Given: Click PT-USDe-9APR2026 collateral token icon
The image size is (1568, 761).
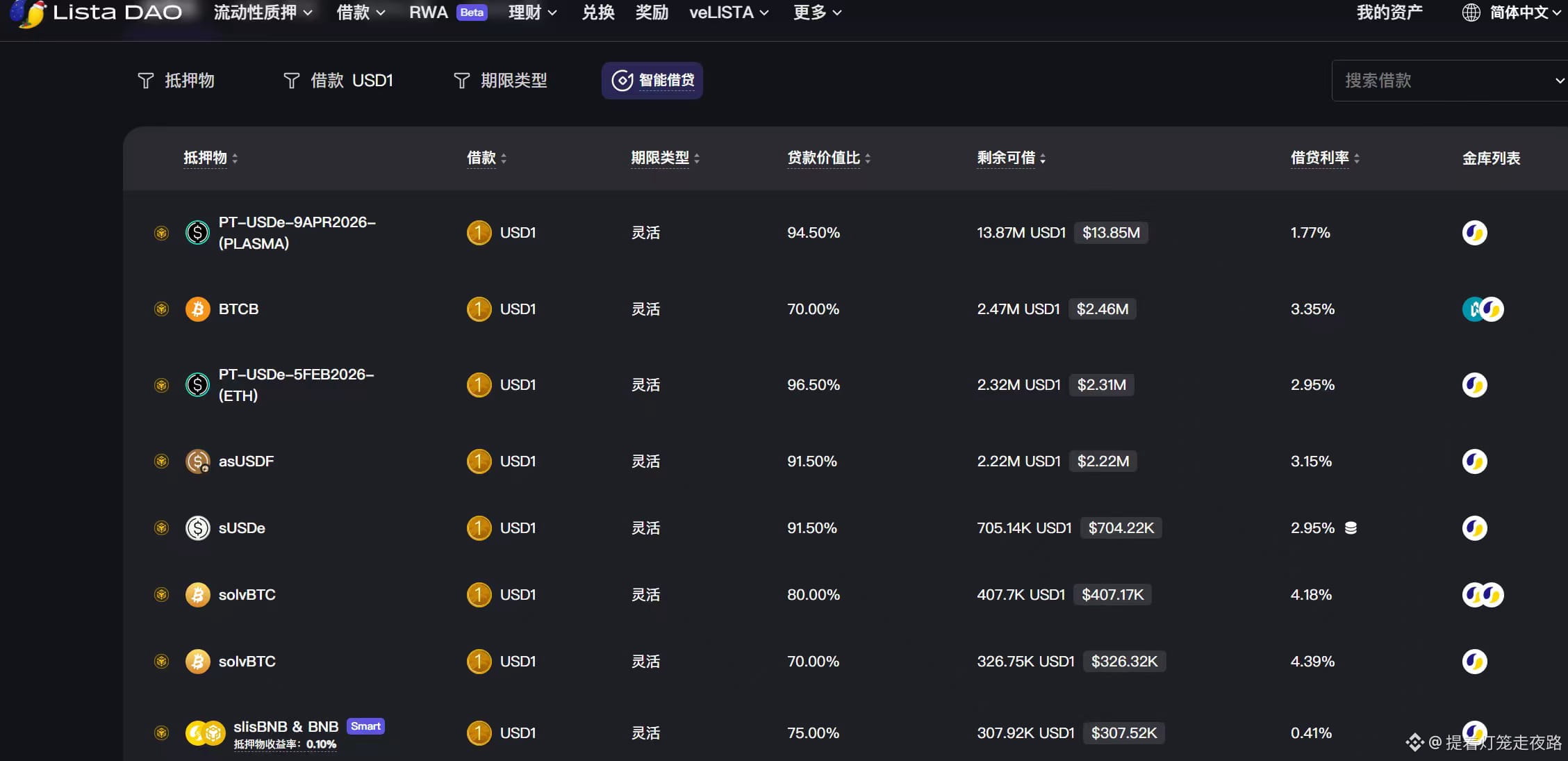Looking at the screenshot, I should [x=198, y=233].
